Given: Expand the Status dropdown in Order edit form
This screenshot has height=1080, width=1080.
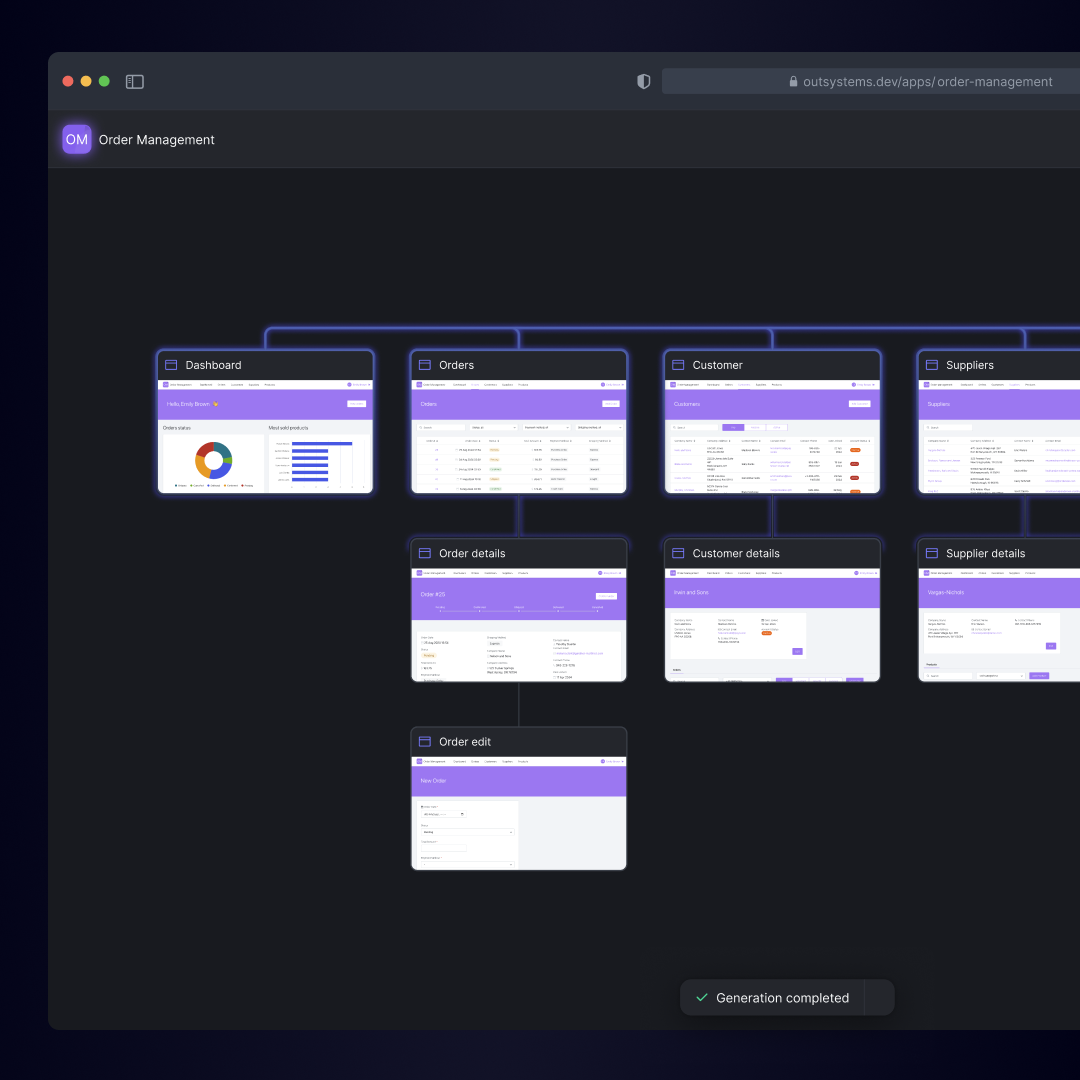Looking at the screenshot, I should click(x=467, y=832).
